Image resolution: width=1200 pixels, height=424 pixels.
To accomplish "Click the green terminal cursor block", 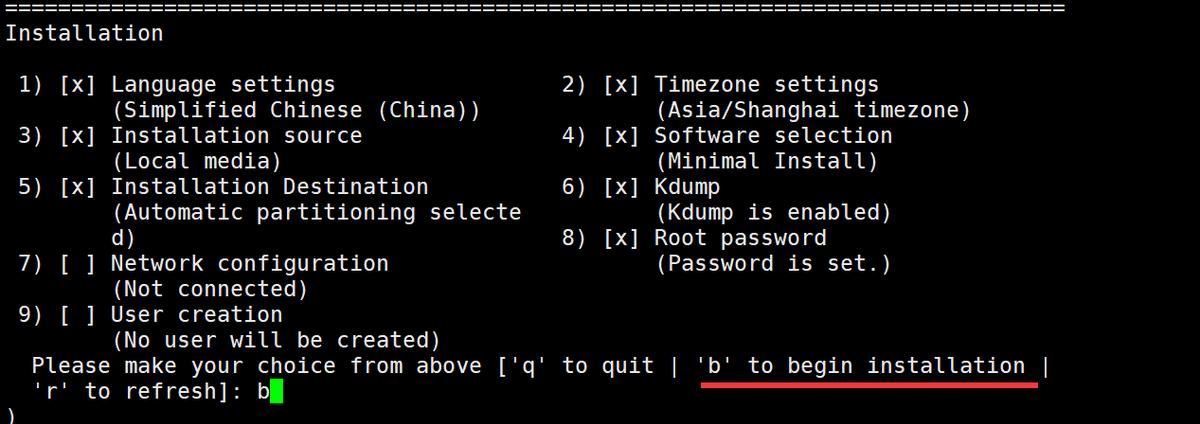I will [x=277, y=392].
